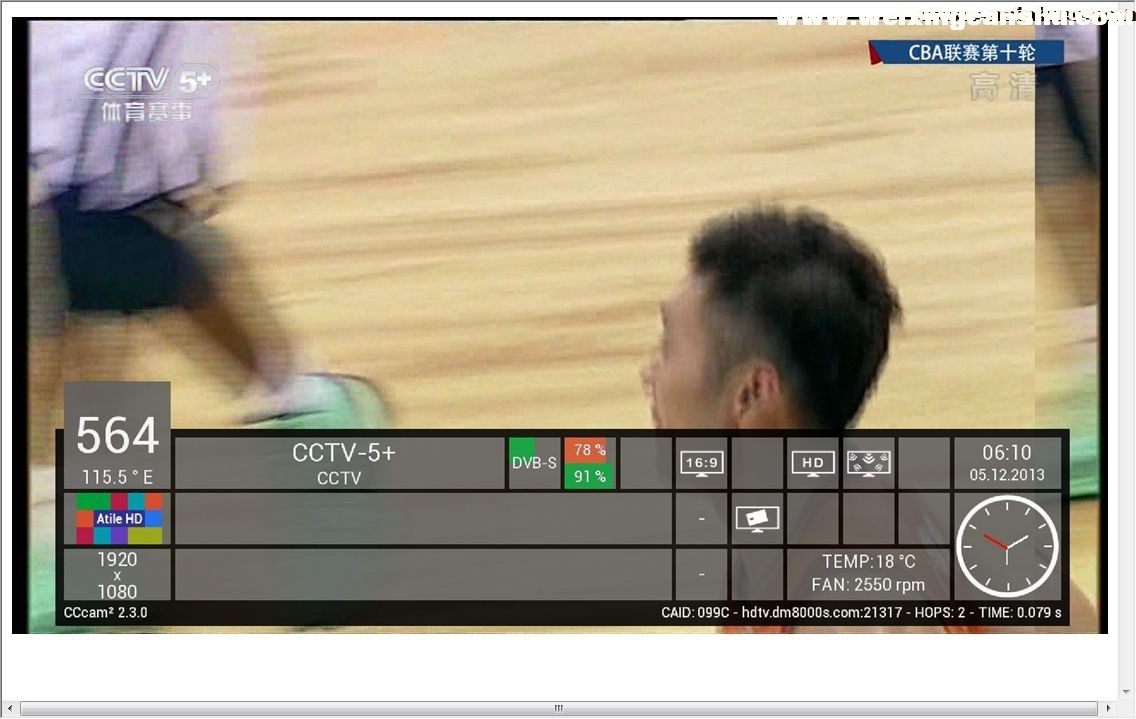This screenshot has height=719, width=1136.
Task: Click the DVB-S tuner indicator
Action: pyautogui.click(x=534, y=462)
